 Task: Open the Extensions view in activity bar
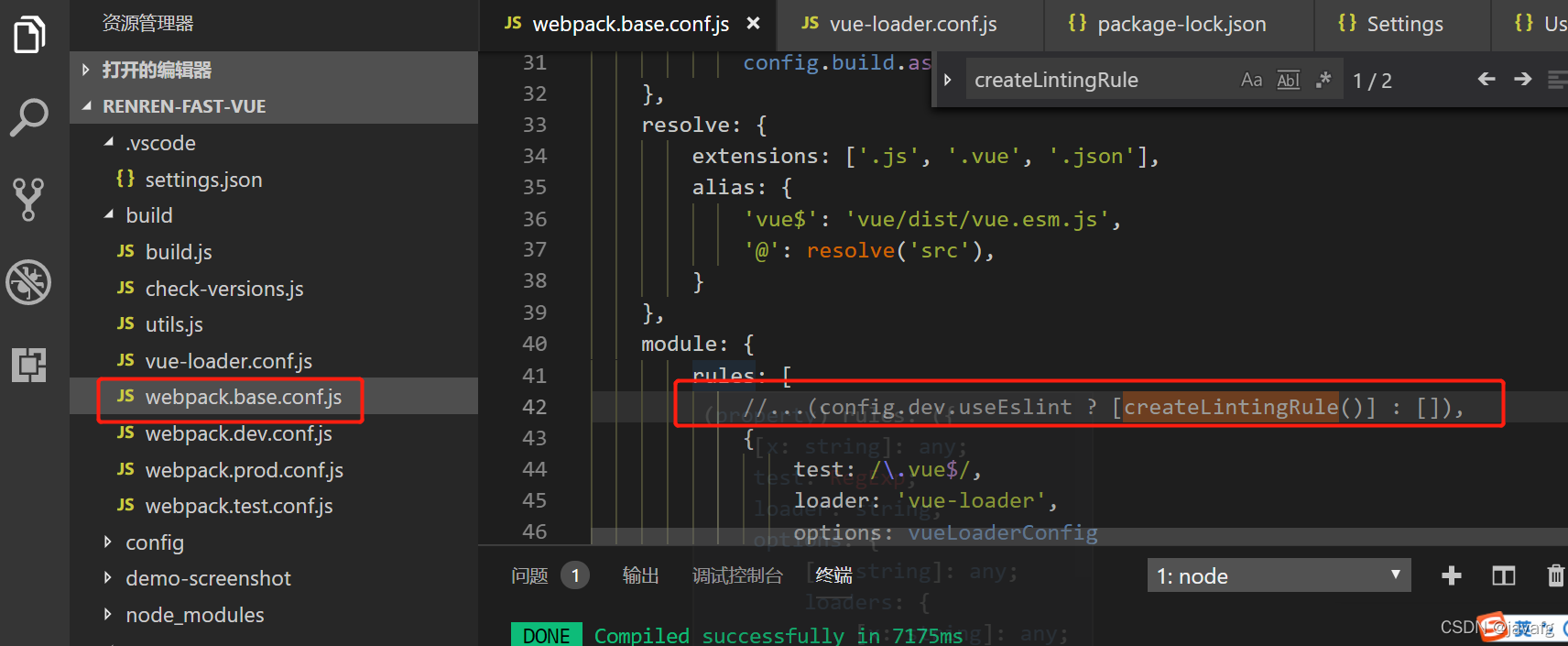(x=29, y=365)
